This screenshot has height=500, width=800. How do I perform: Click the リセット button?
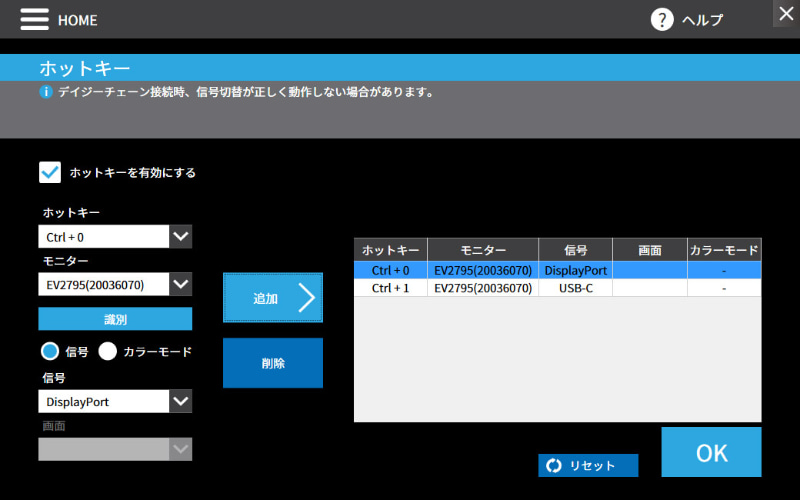pyautogui.click(x=588, y=465)
